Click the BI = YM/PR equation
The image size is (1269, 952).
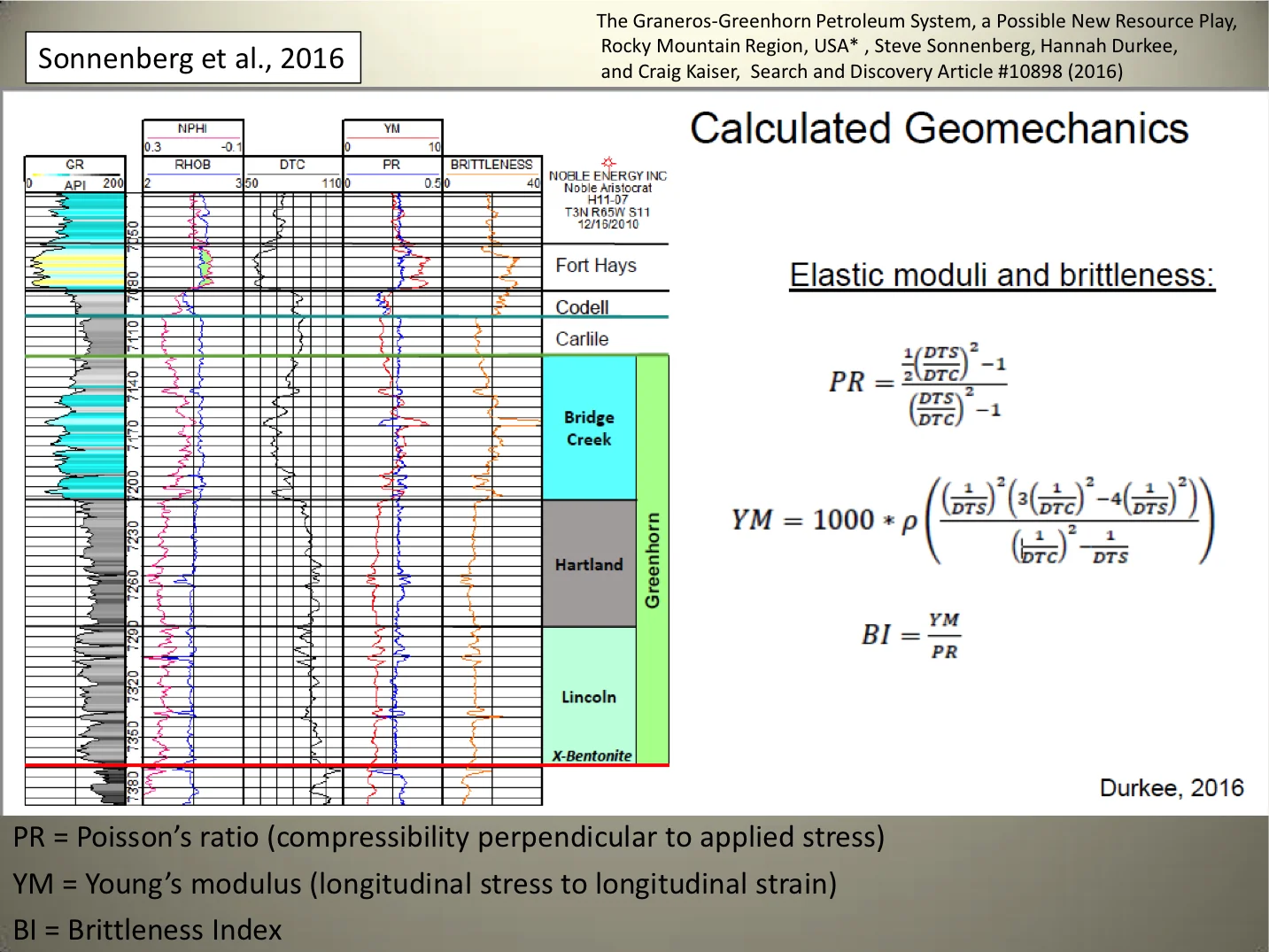click(x=911, y=635)
